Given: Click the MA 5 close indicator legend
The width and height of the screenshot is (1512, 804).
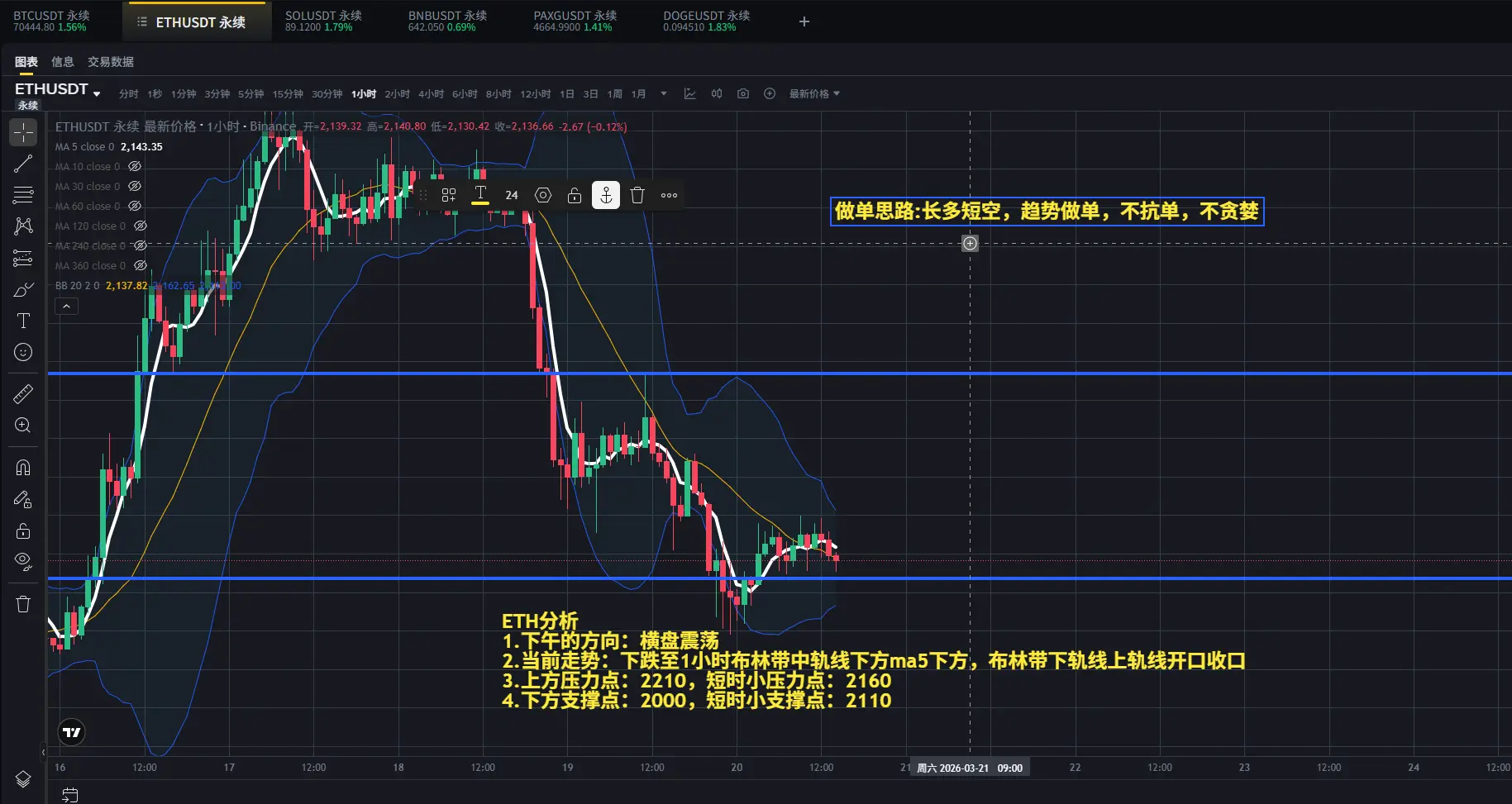Looking at the screenshot, I should coord(84,147).
